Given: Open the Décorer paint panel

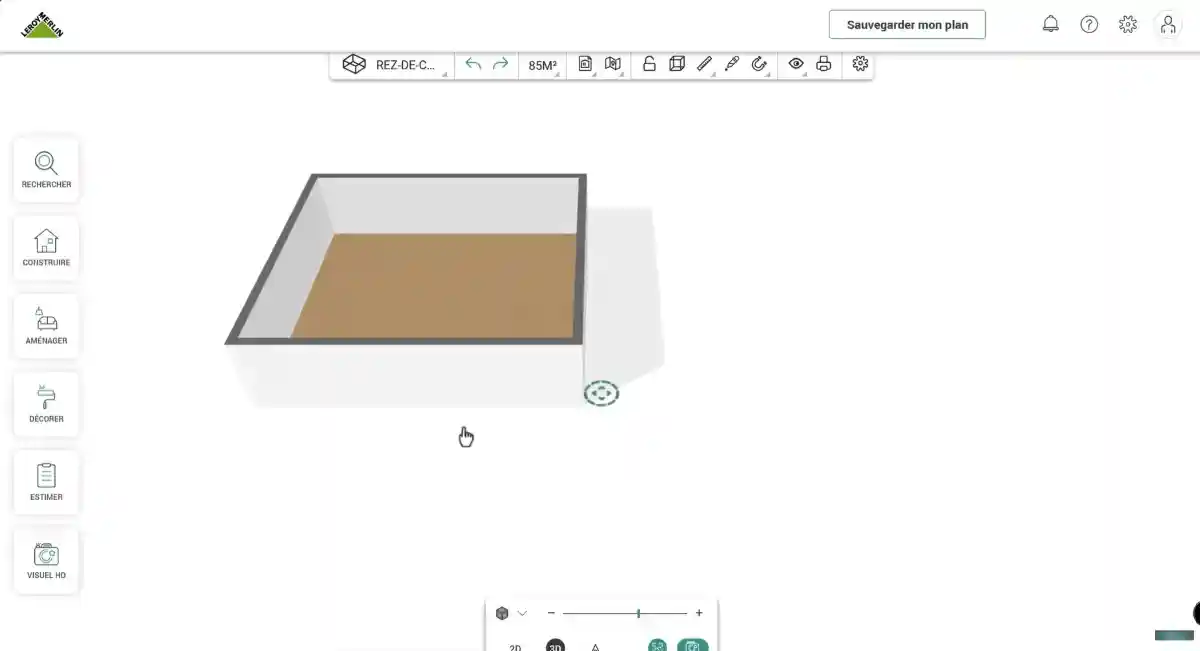Looking at the screenshot, I should pyautogui.click(x=46, y=404).
